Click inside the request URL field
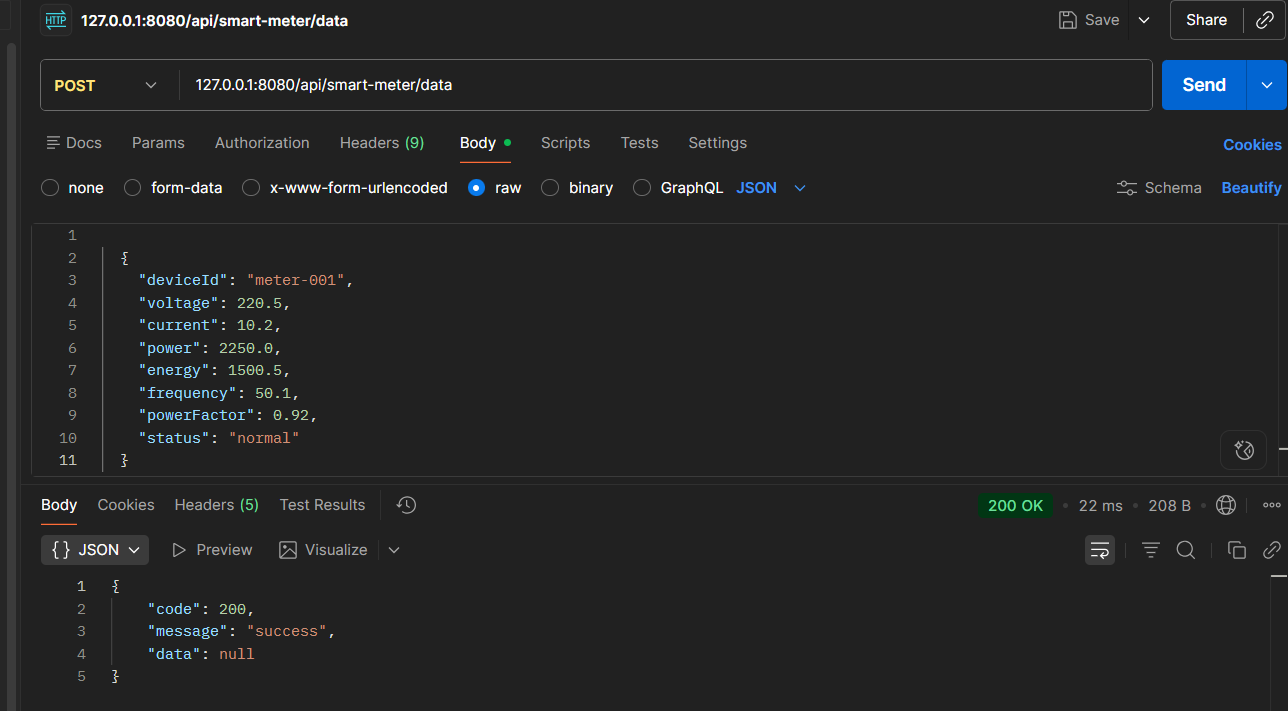 665,85
